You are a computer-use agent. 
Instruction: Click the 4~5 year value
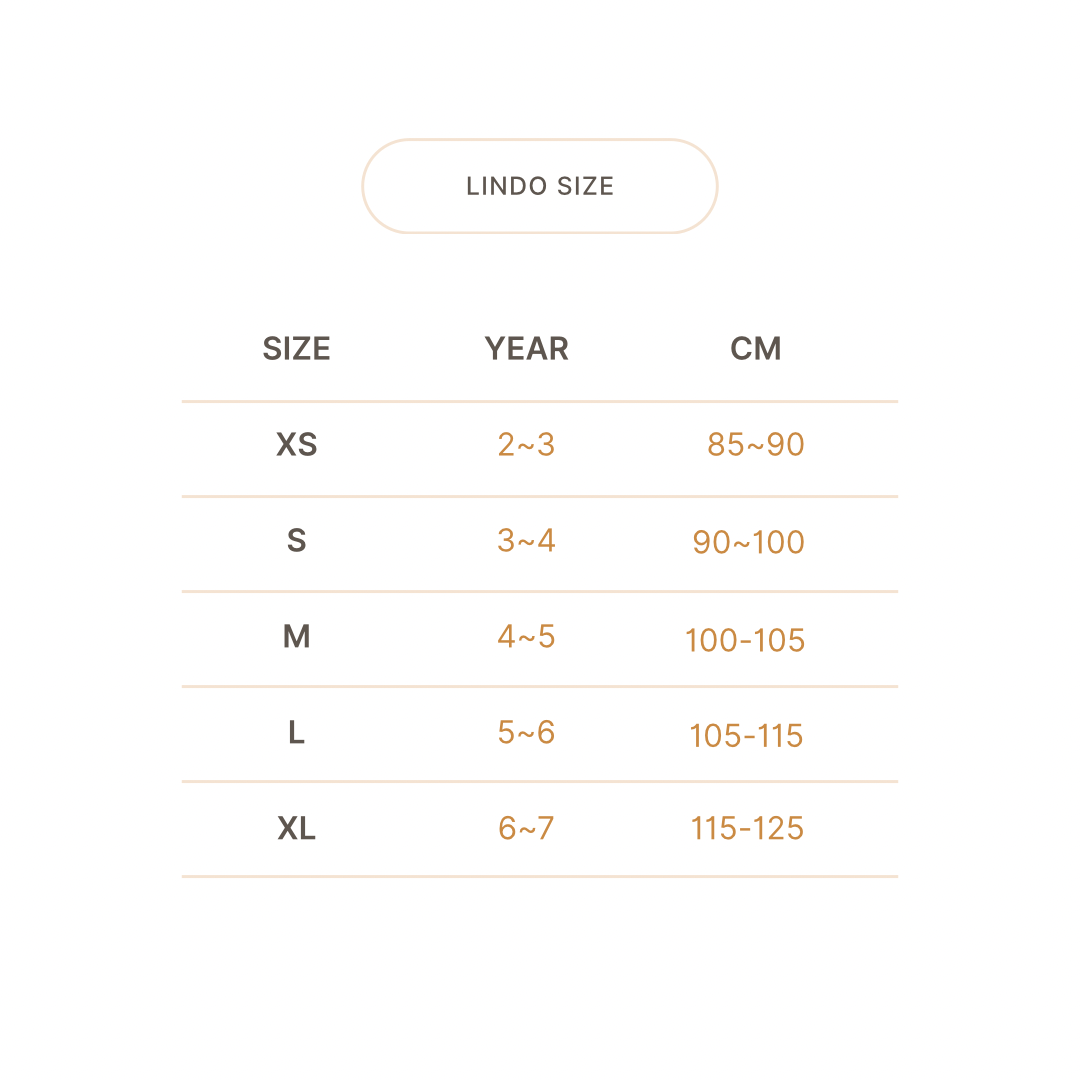526,637
